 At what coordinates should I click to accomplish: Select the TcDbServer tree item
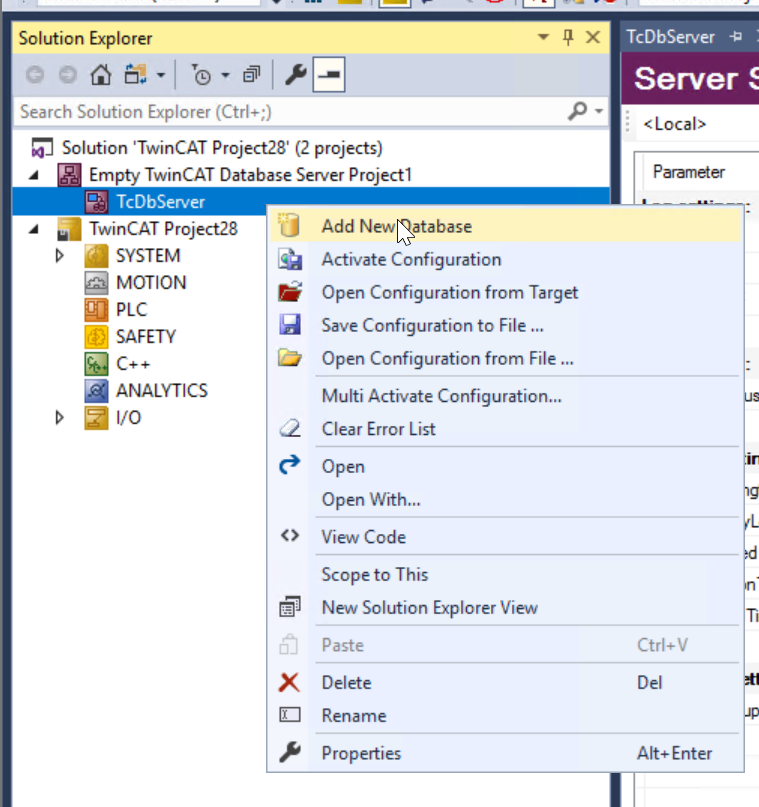point(161,202)
